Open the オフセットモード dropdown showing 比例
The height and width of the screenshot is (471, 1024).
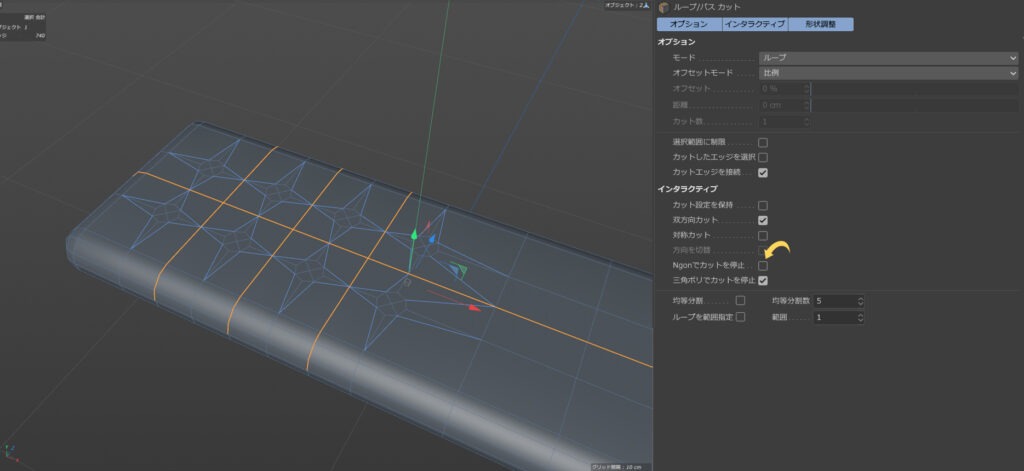point(888,73)
